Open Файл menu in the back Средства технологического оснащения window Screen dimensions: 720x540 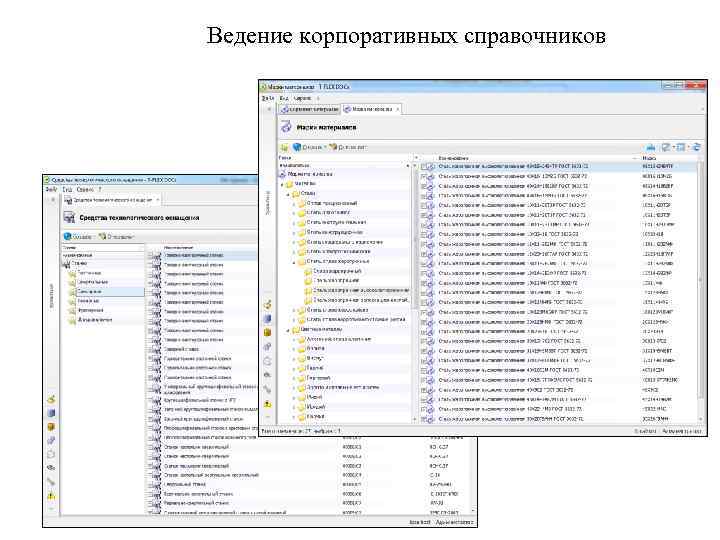click(x=51, y=189)
